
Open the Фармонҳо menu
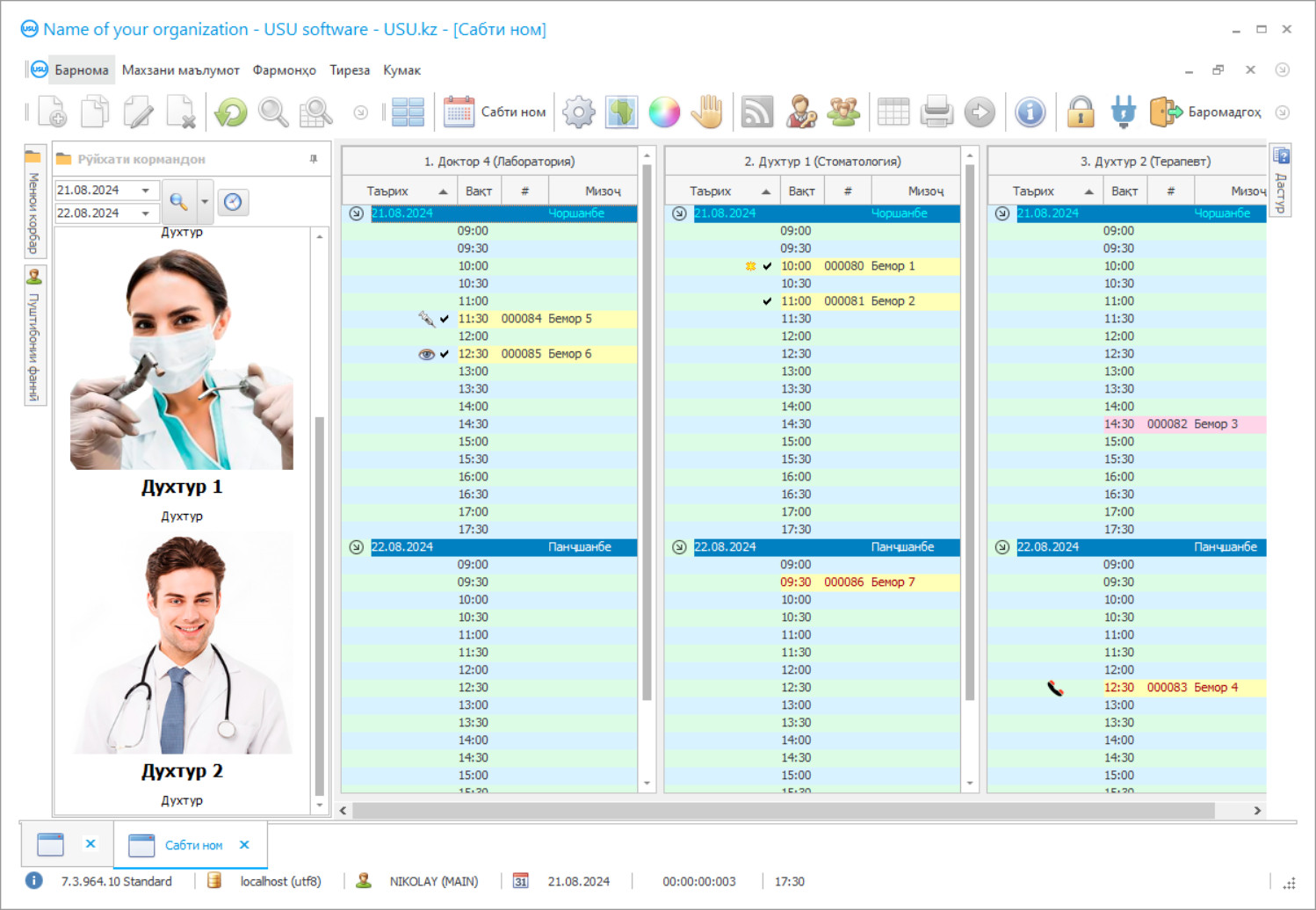(285, 70)
